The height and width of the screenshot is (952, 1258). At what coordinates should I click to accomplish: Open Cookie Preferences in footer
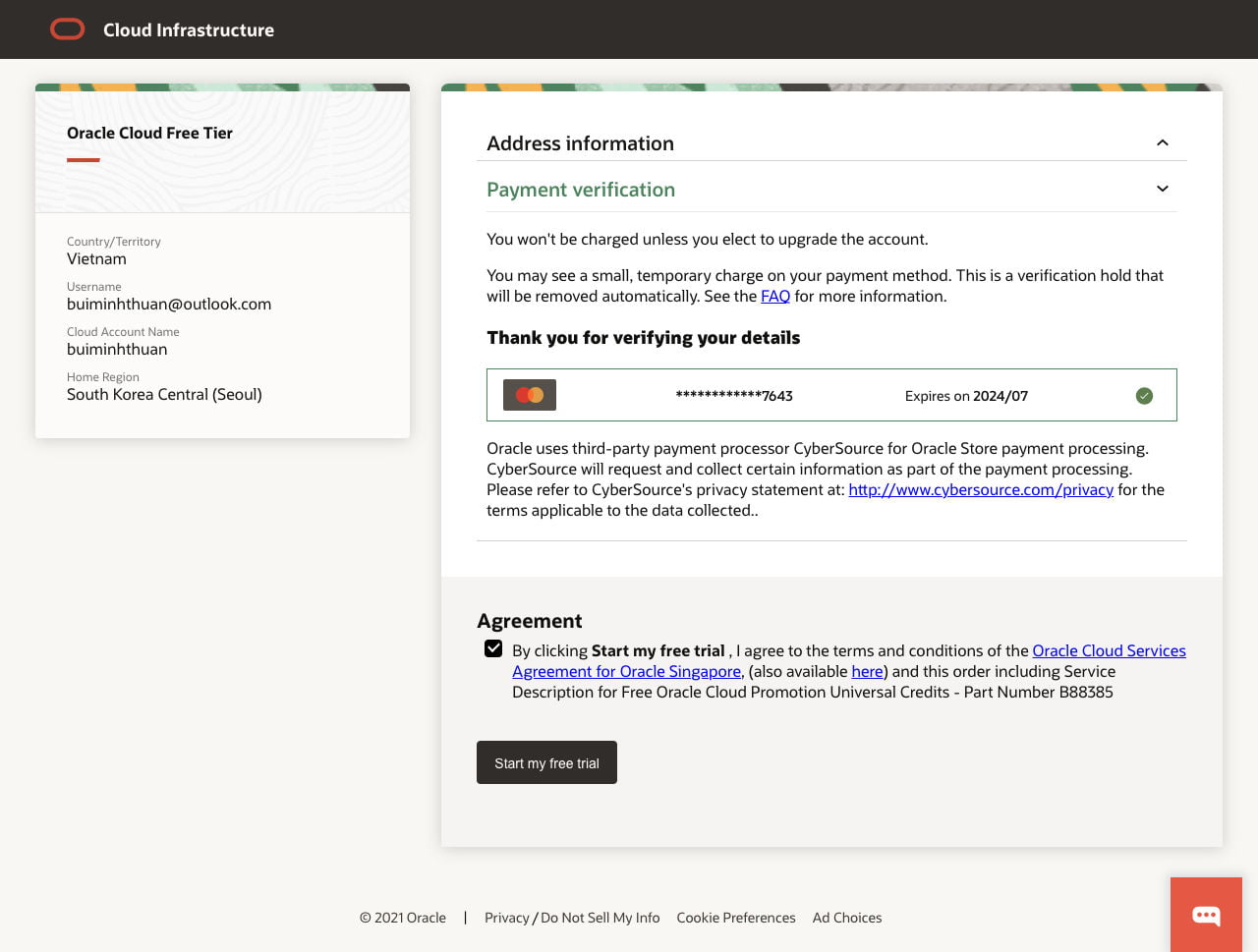pyautogui.click(x=736, y=918)
